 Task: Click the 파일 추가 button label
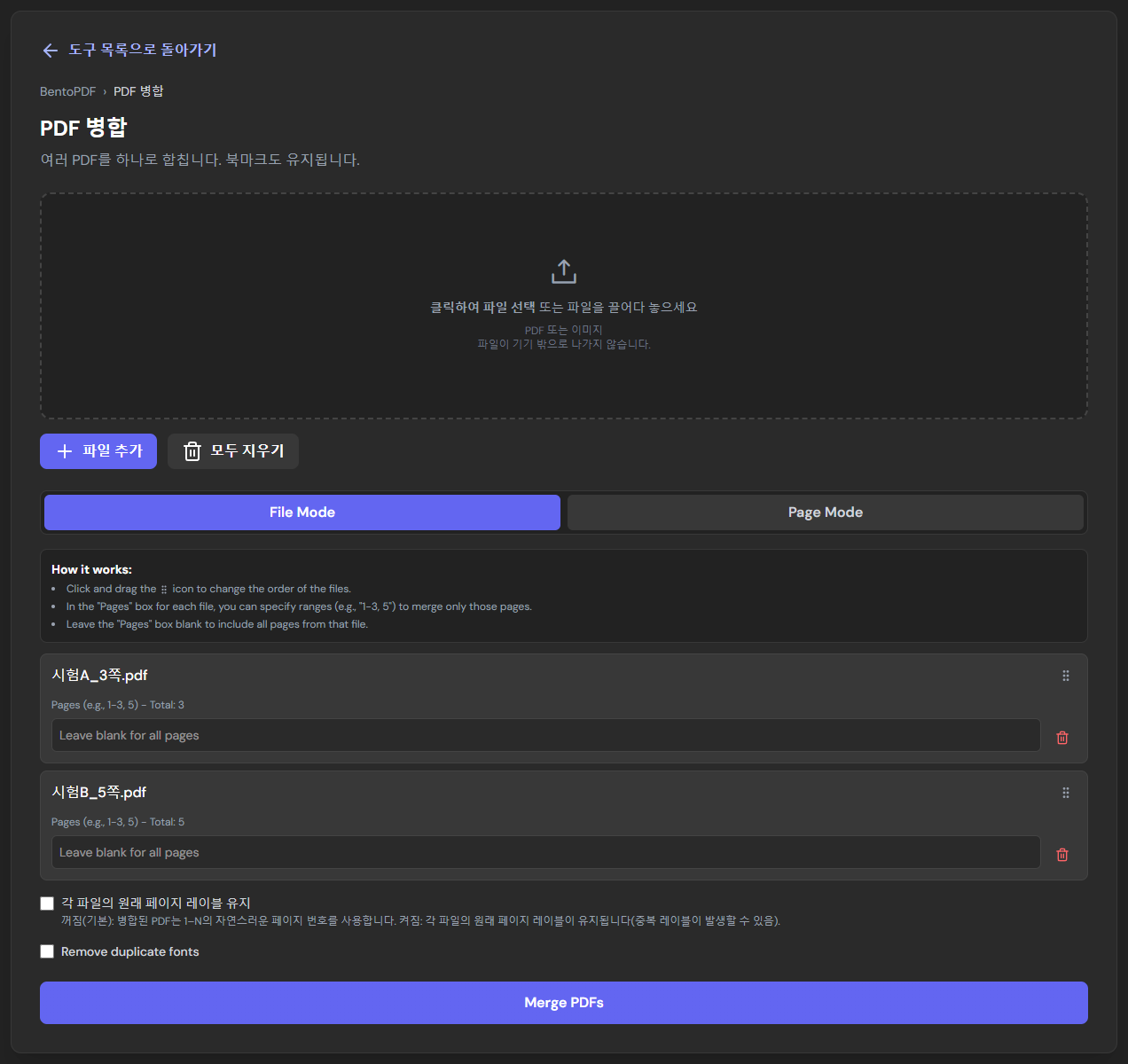[113, 451]
